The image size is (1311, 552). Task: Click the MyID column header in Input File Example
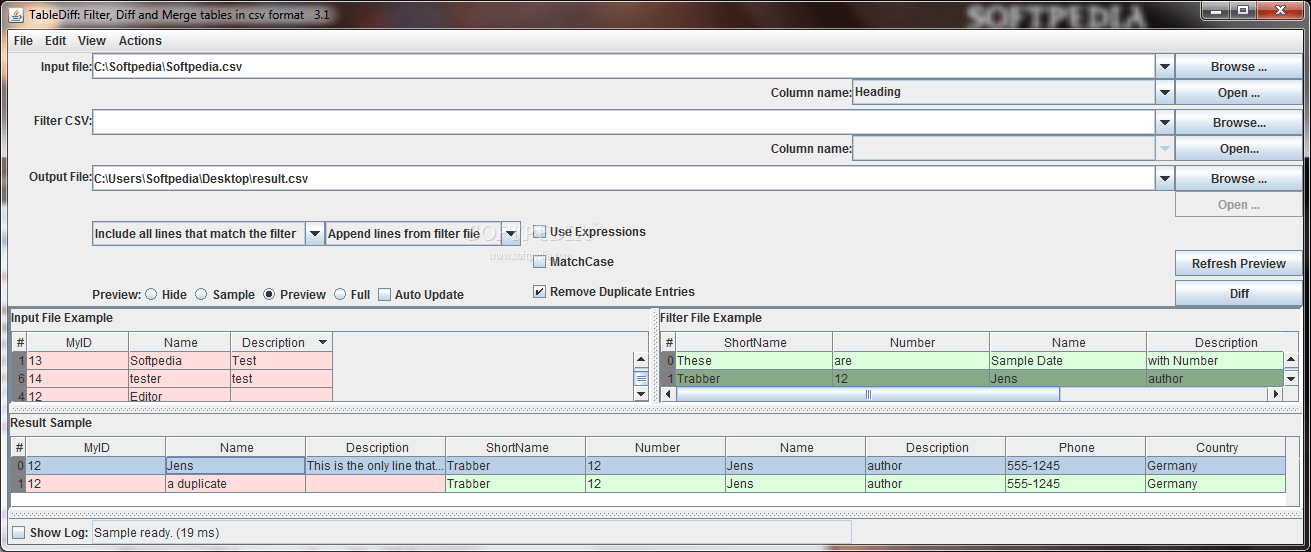pos(78,343)
